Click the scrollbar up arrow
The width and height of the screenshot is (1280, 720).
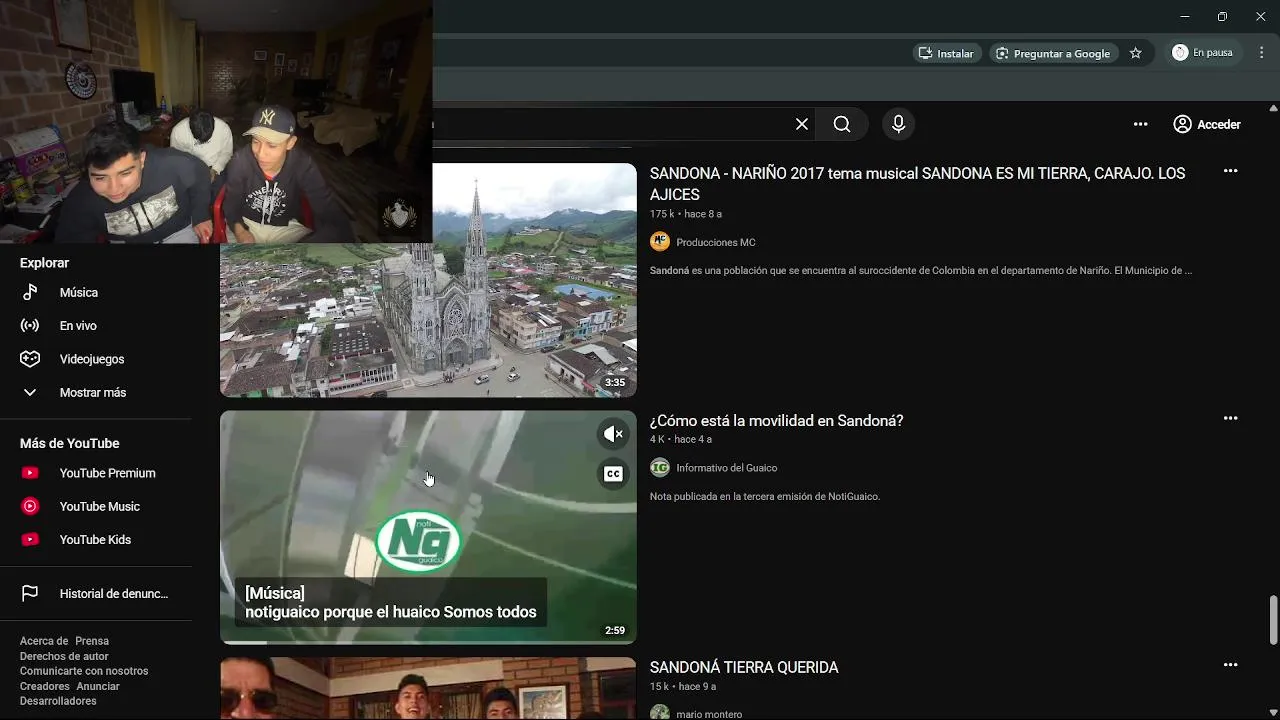click(1273, 108)
